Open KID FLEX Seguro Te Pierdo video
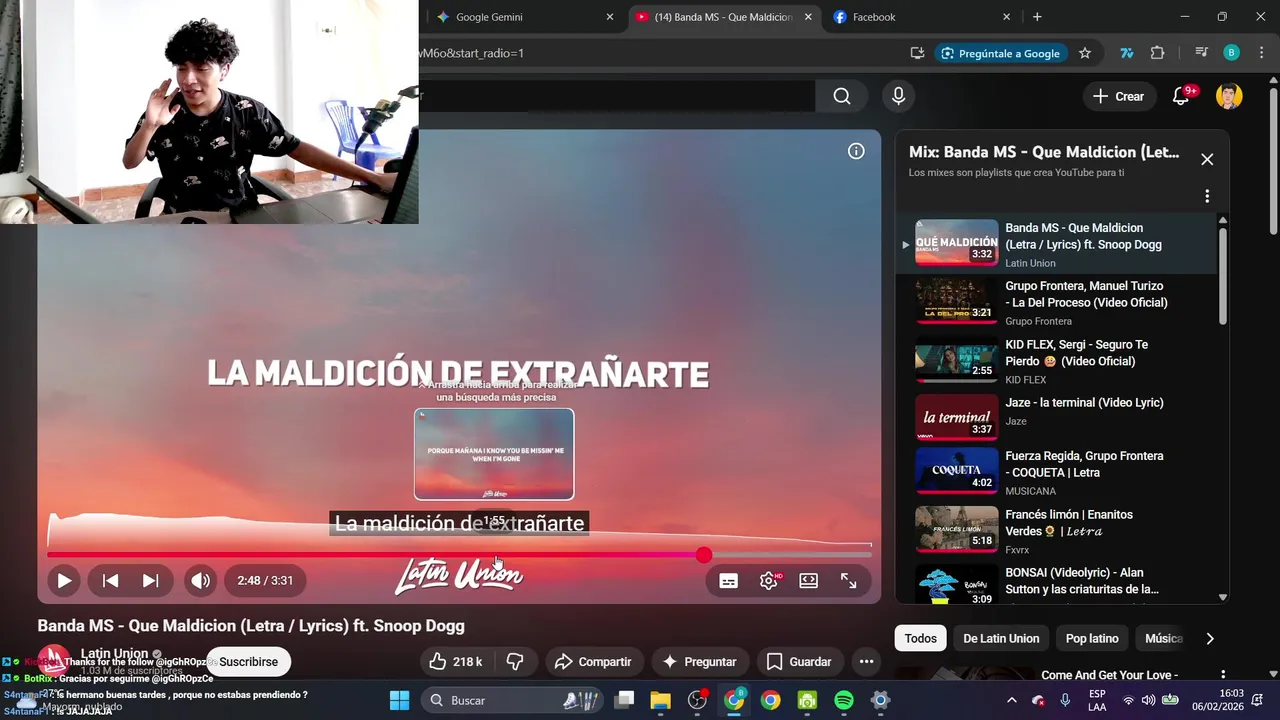 point(1056,361)
